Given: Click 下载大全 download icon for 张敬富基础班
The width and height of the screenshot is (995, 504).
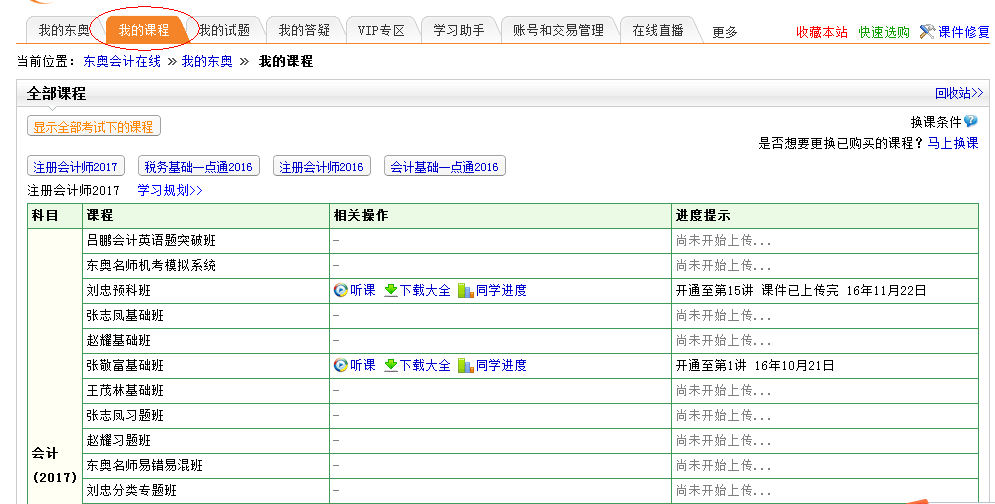Looking at the screenshot, I should (391, 366).
